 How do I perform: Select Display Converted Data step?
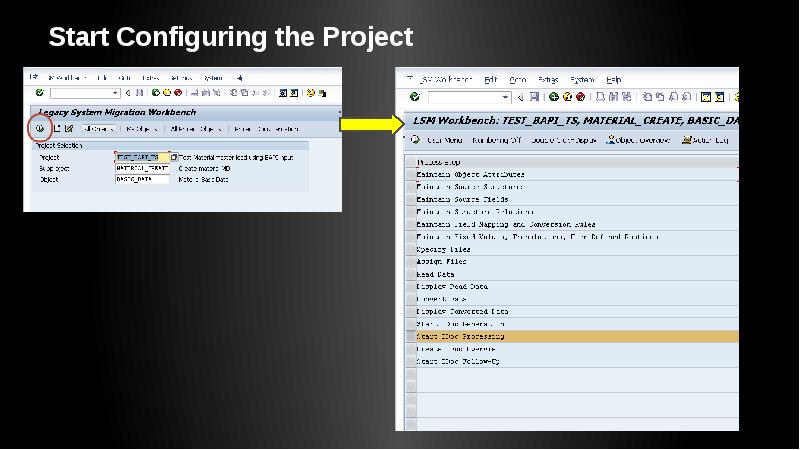[577, 312]
